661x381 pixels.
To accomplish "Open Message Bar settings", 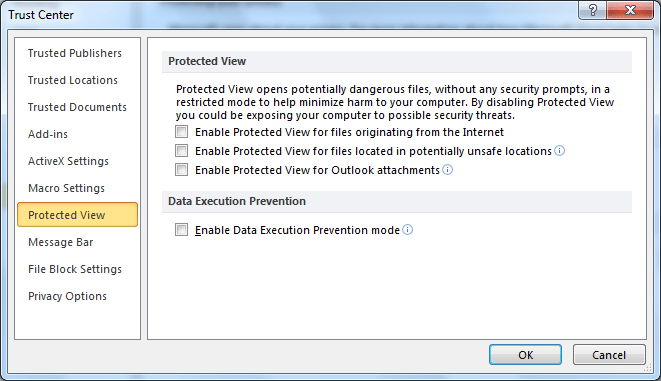I will [61, 242].
